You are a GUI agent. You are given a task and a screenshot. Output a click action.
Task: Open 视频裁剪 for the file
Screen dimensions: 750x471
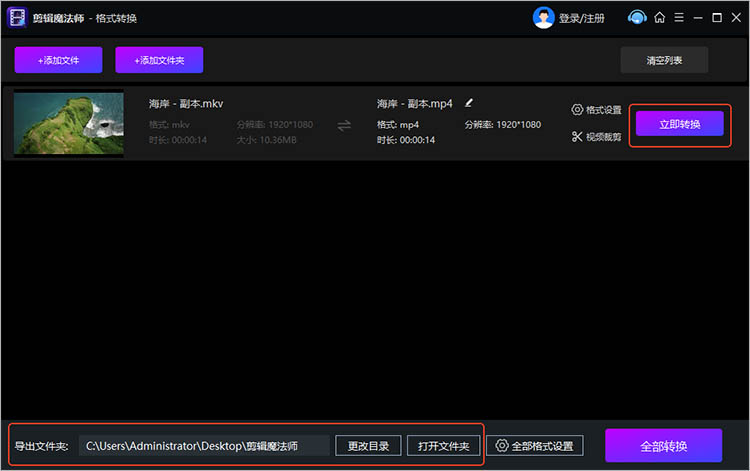point(604,137)
